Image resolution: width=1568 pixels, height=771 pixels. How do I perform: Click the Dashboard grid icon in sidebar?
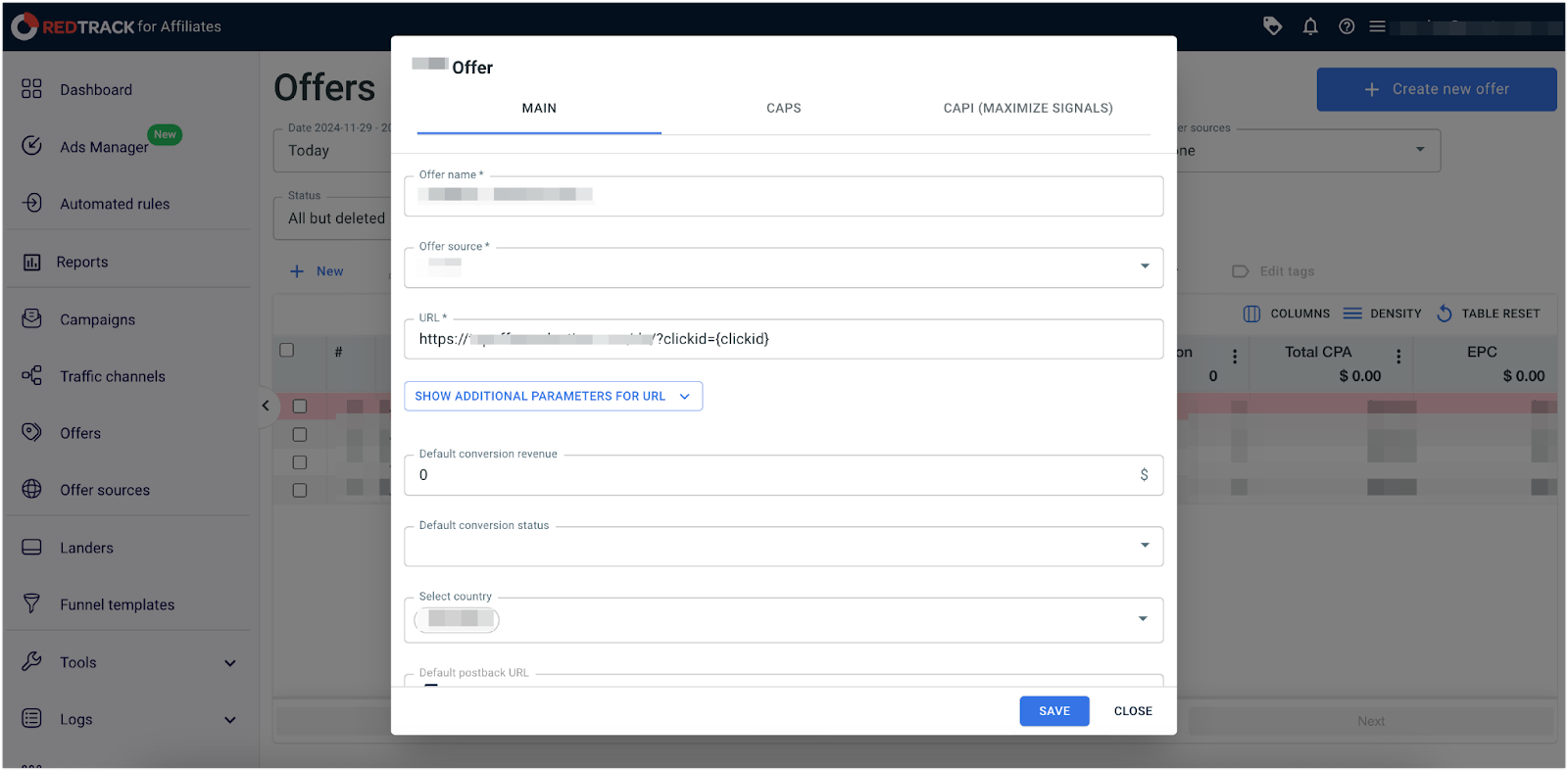(31, 89)
